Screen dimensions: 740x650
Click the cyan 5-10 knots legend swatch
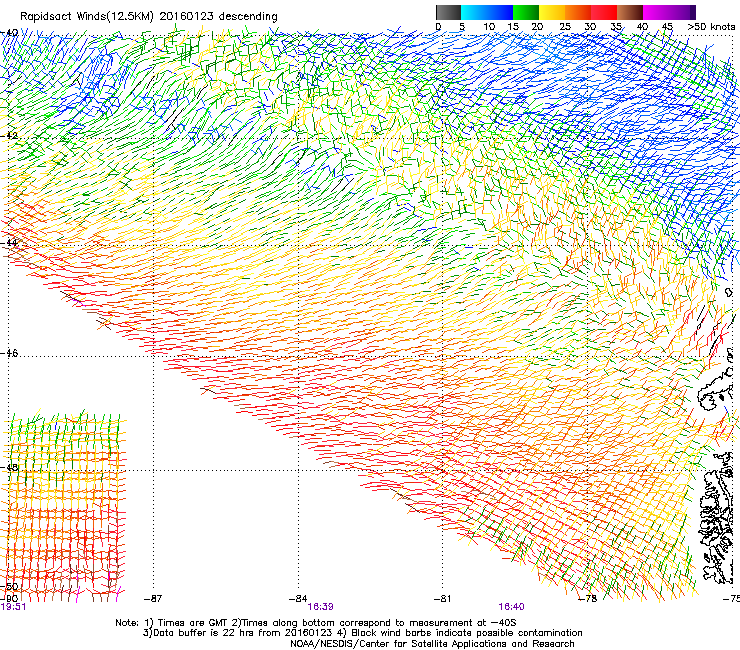coord(474,12)
